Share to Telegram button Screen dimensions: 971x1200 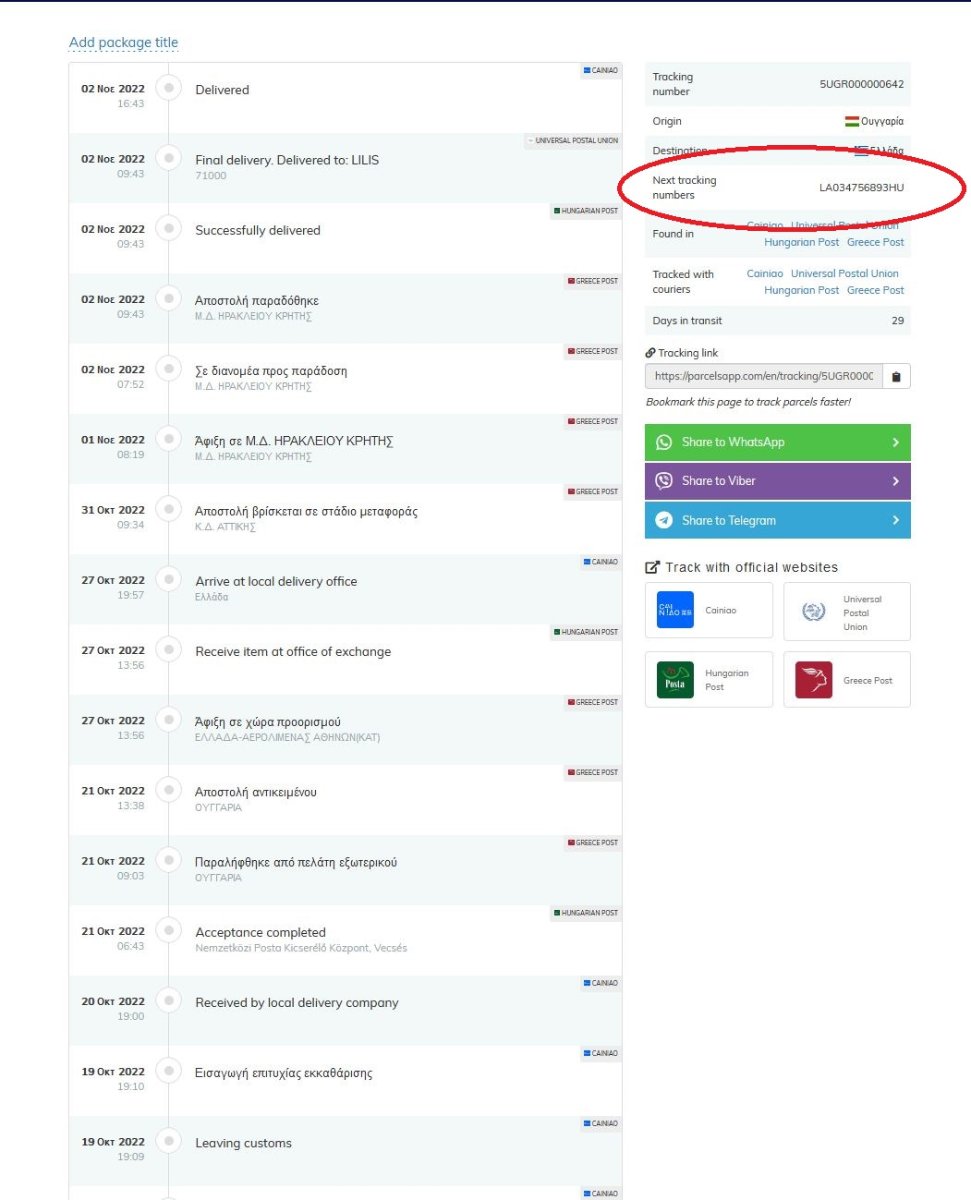778,520
